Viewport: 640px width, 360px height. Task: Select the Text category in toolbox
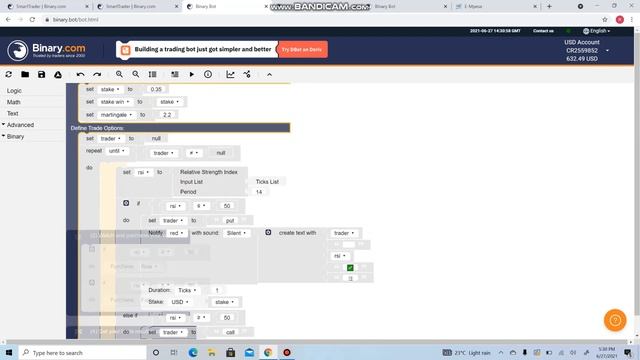(x=13, y=113)
